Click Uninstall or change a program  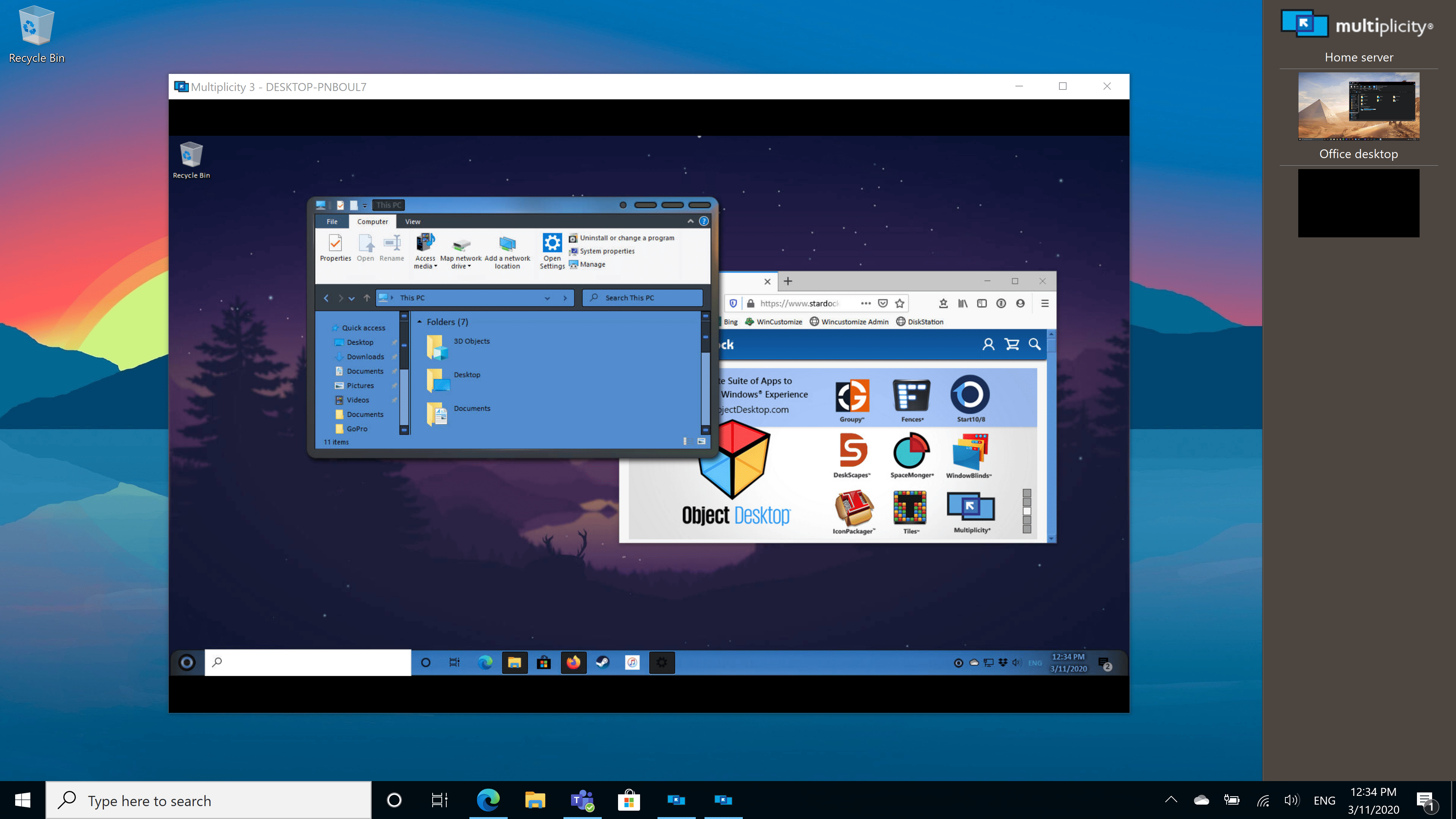(x=622, y=237)
